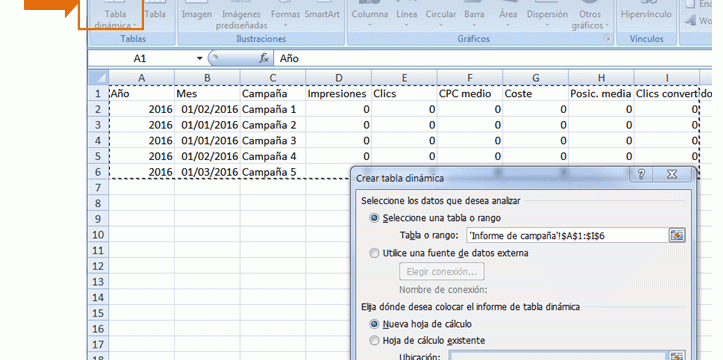
Task: Expand the Name Box dropdown arrow
Action: tap(199, 59)
